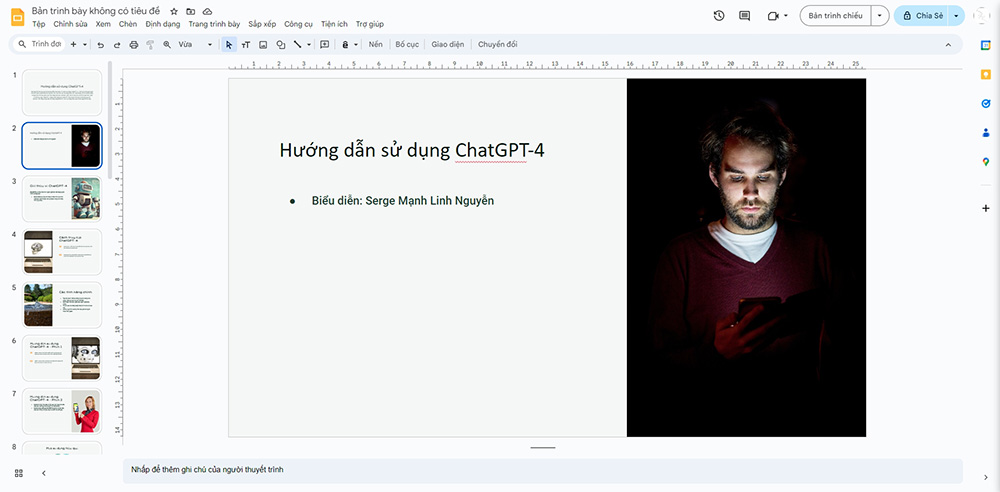This screenshot has width=1000, height=492.
Task: Collapse the slide filmstrip panel
Action: (44, 473)
